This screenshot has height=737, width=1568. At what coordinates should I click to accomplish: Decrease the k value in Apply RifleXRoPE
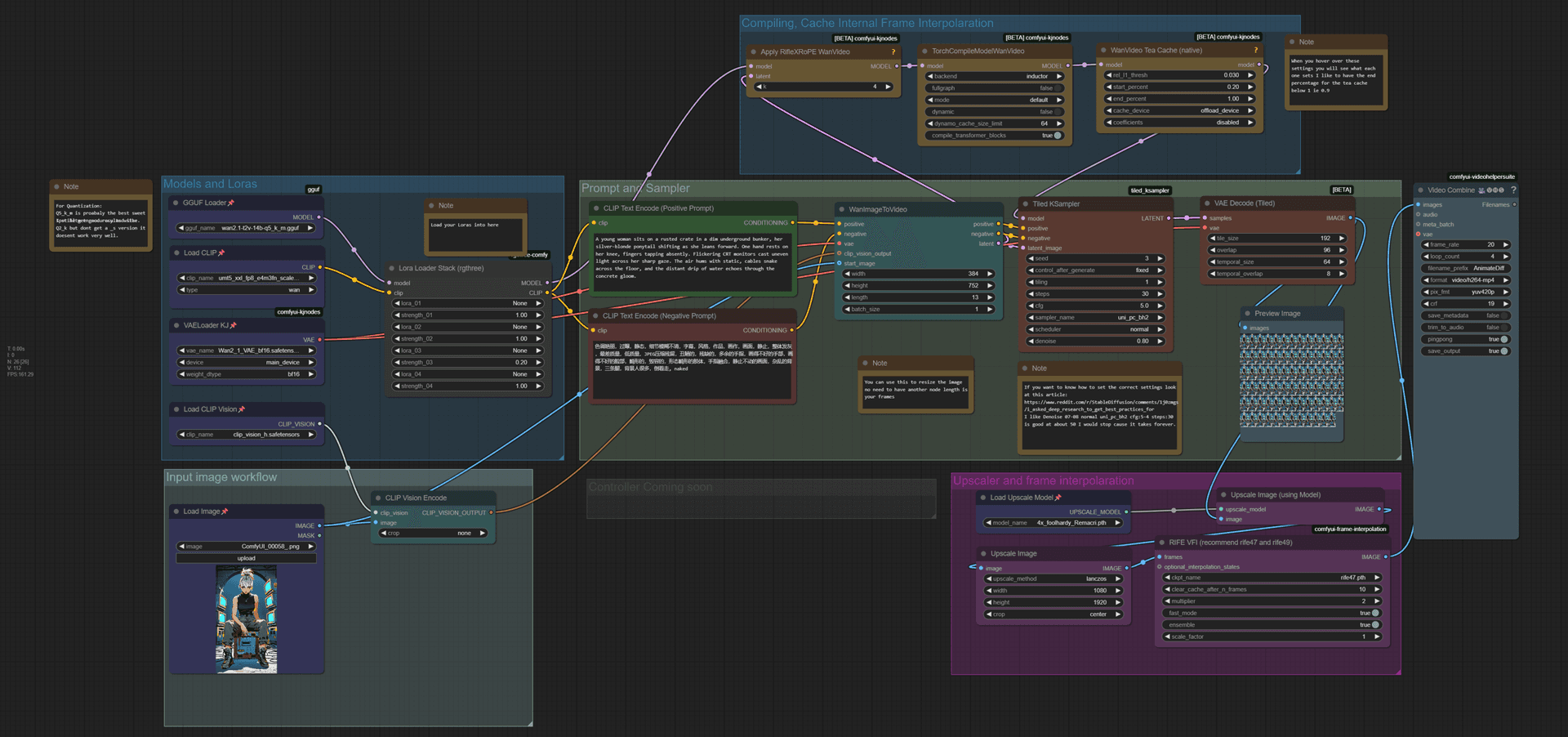(759, 87)
